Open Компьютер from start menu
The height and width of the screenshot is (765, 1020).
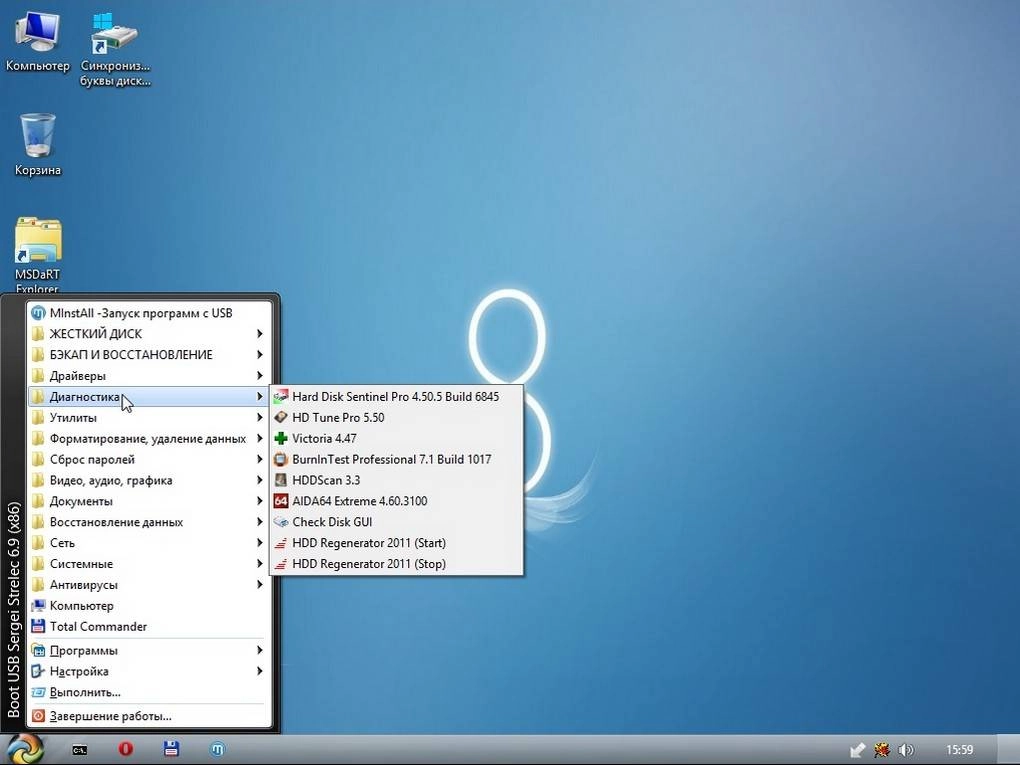pyautogui.click(x=149, y=606)
